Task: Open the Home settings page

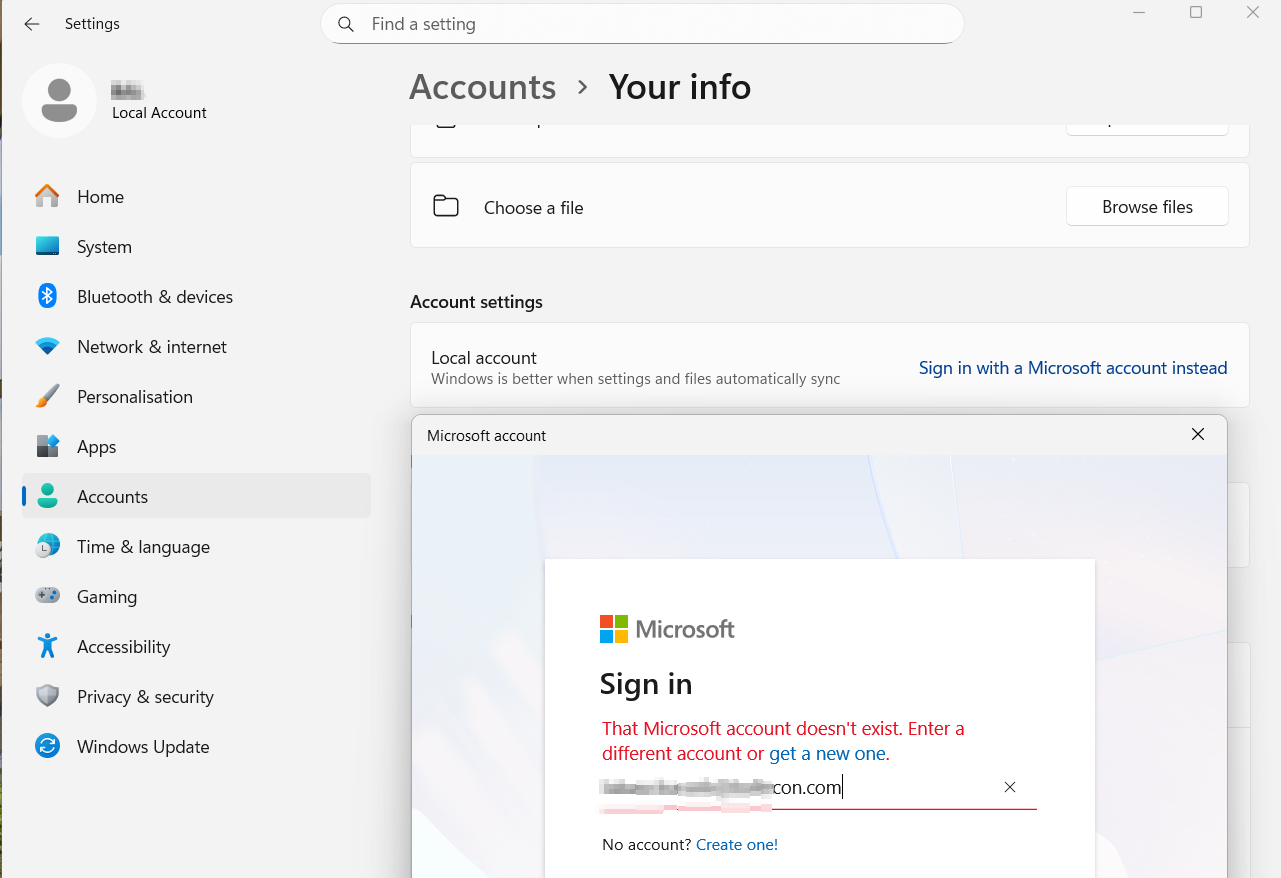Action: [196, 197]
